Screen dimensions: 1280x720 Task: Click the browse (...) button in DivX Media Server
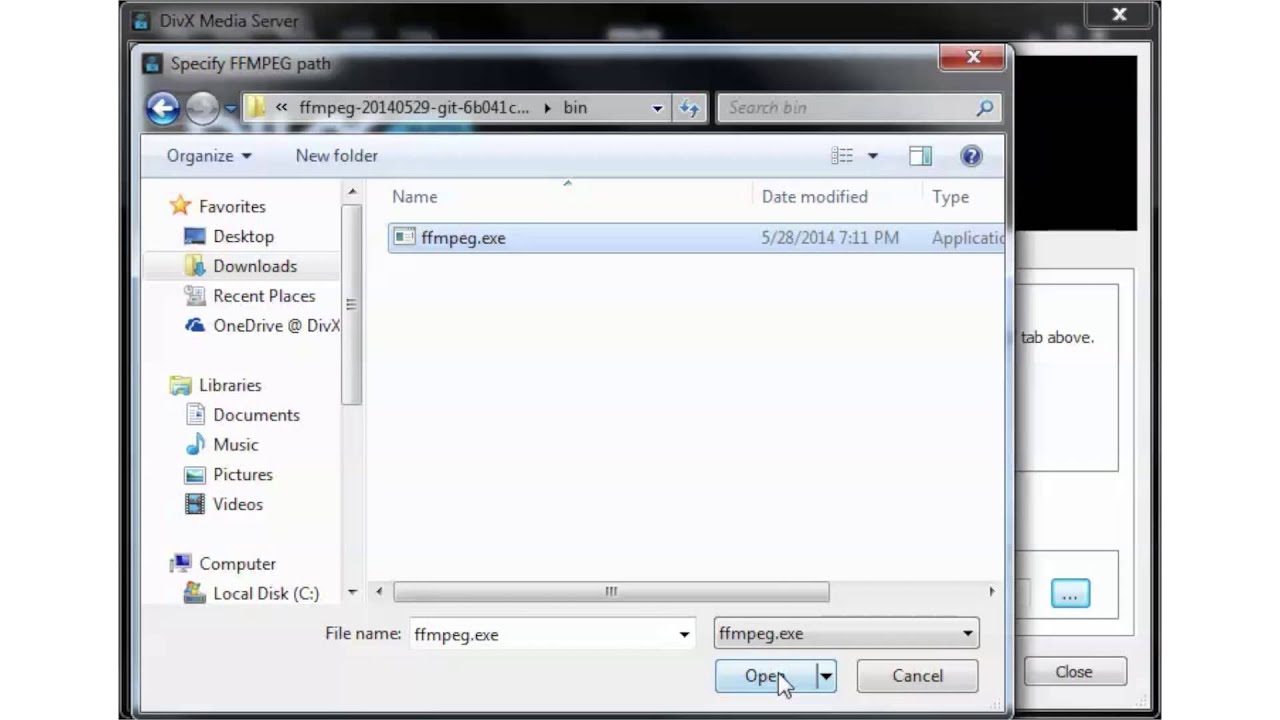(x=1070, y=595)
